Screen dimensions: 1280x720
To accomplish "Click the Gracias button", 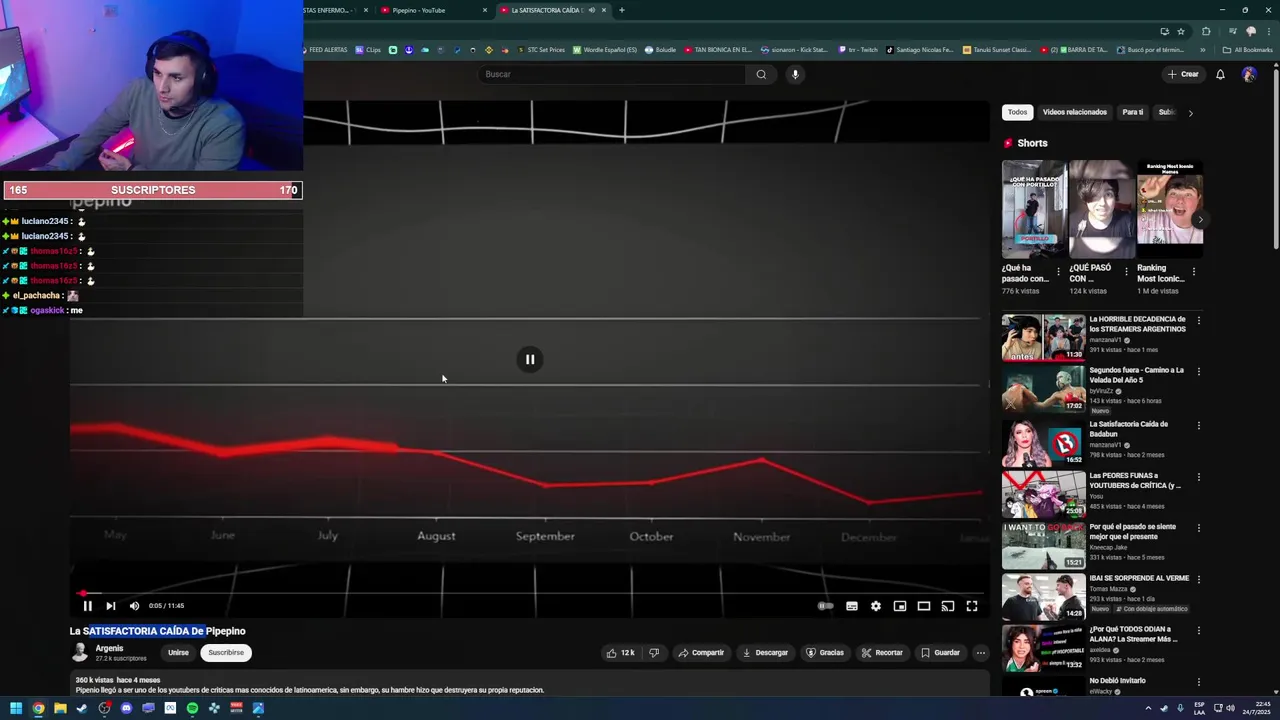I will [x=825, y=653].
